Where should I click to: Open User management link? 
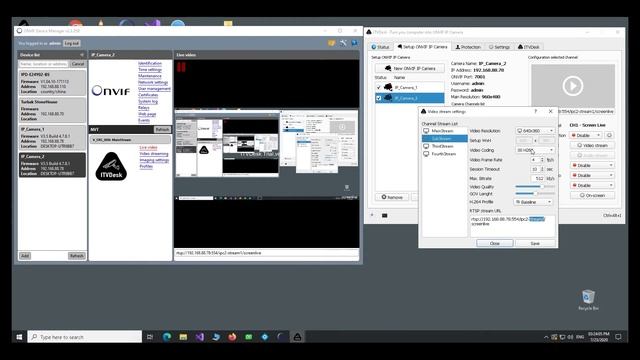coord(154,89)
